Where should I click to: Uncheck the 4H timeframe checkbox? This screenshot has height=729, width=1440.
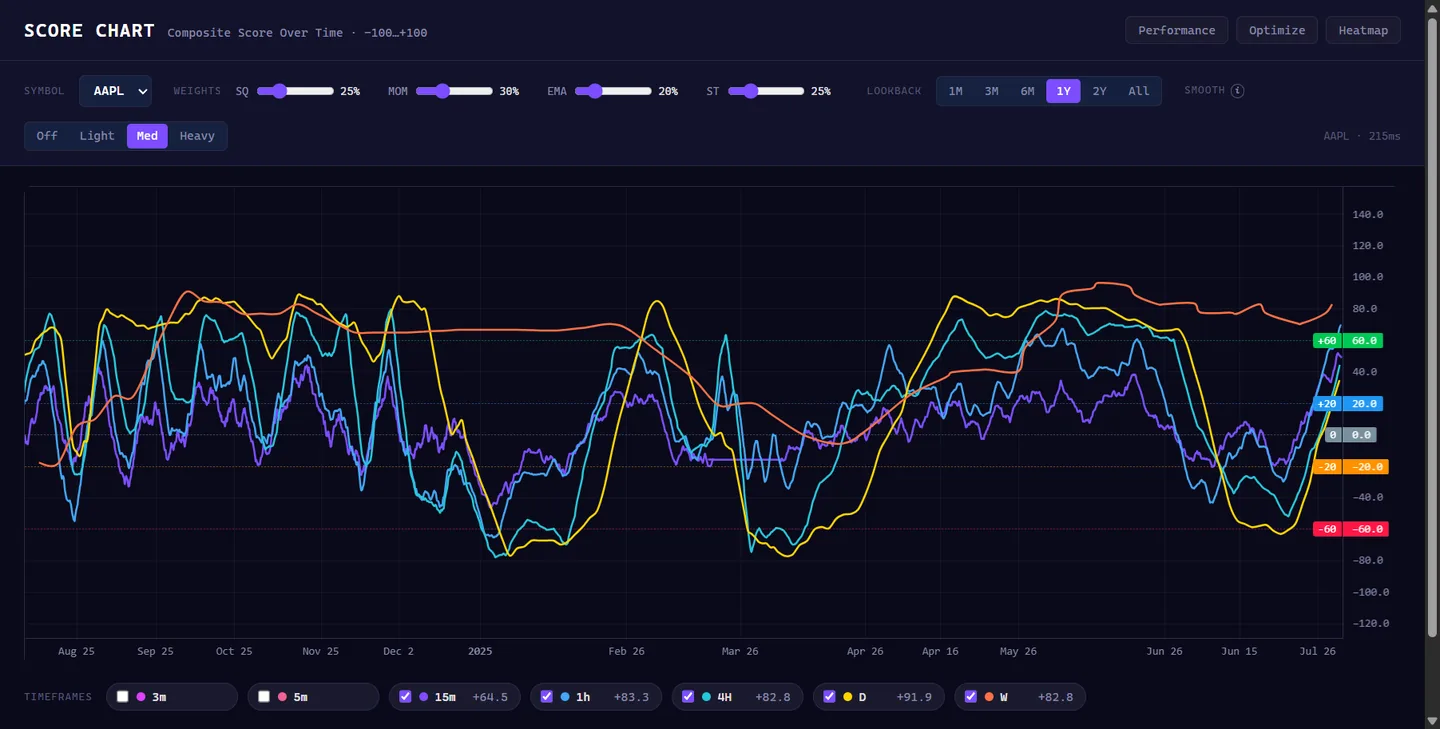tap(688, 697)
